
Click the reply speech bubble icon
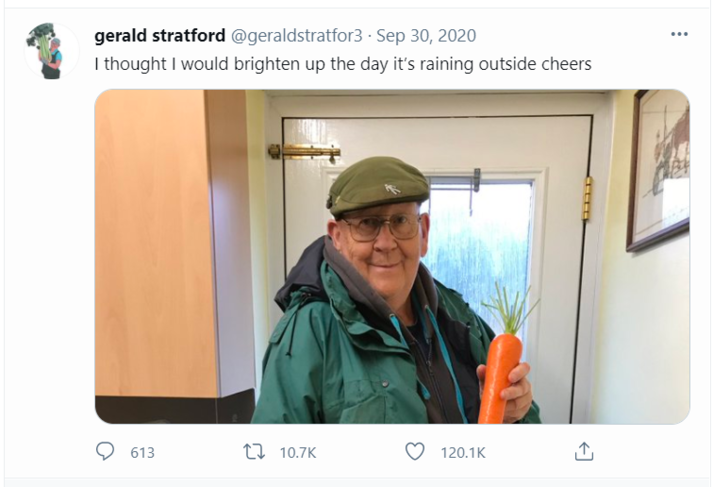click(105, 452)
